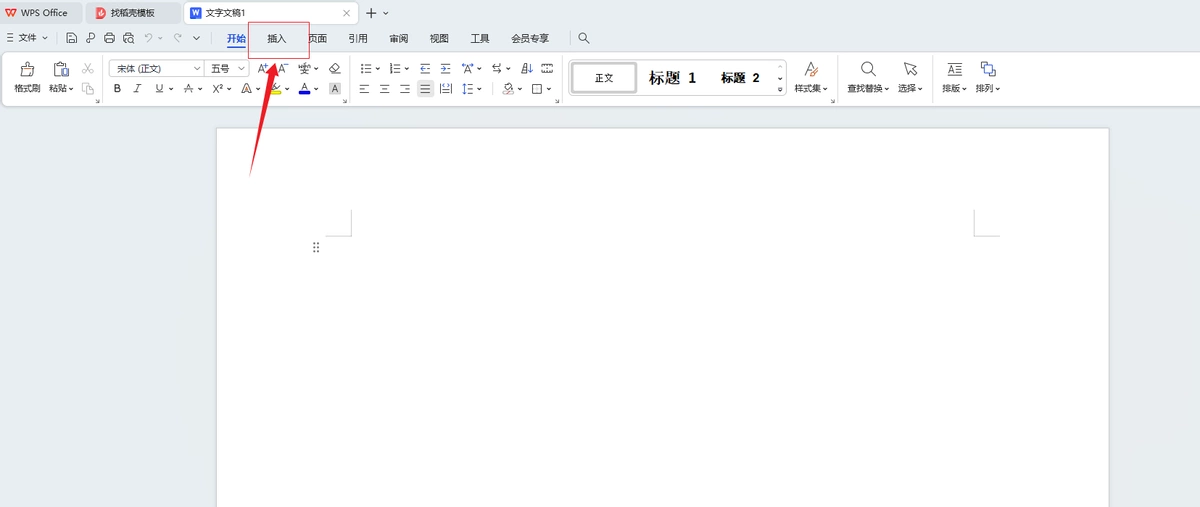This screenshot has width=1200, height=507.
Task: Click the Arrange (排列) icon
Action: (x=988, y=69)
